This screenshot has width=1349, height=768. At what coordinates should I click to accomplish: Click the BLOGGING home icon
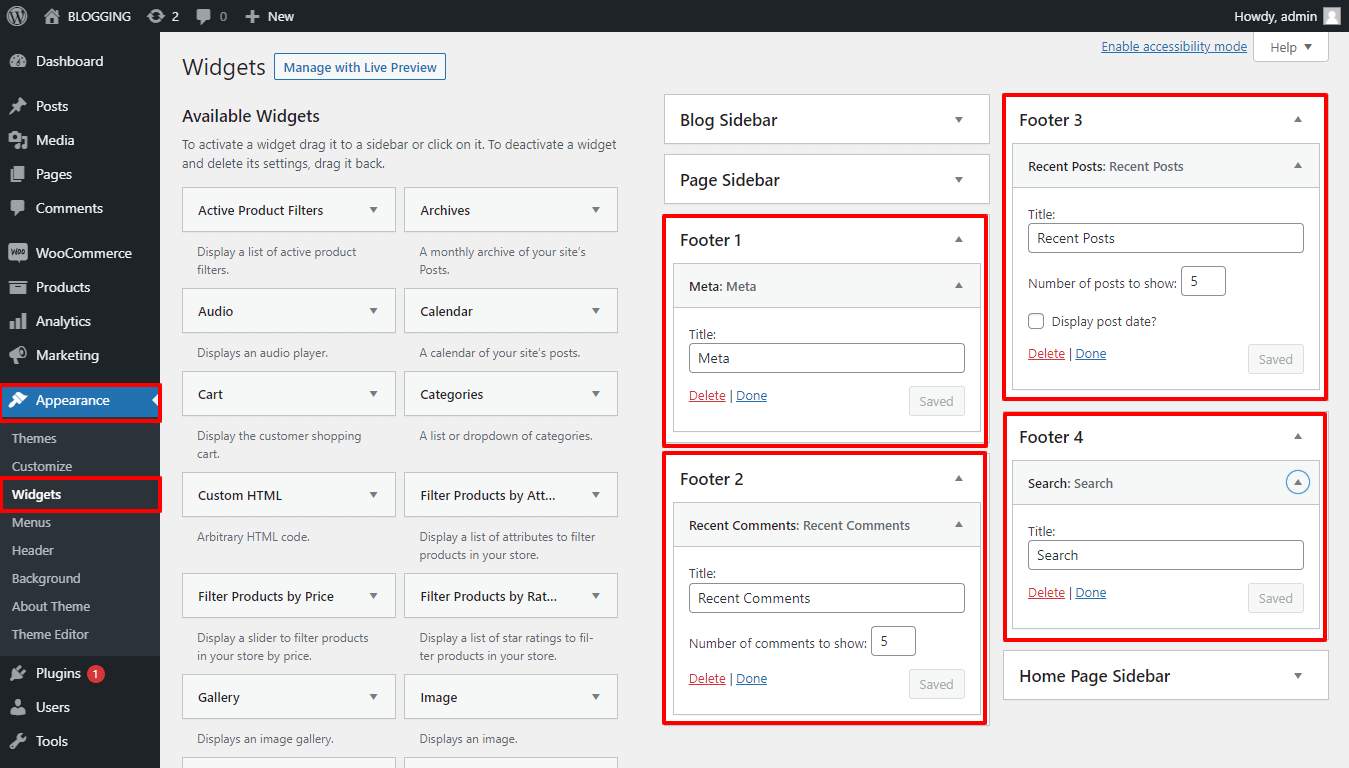coord(52,16)
